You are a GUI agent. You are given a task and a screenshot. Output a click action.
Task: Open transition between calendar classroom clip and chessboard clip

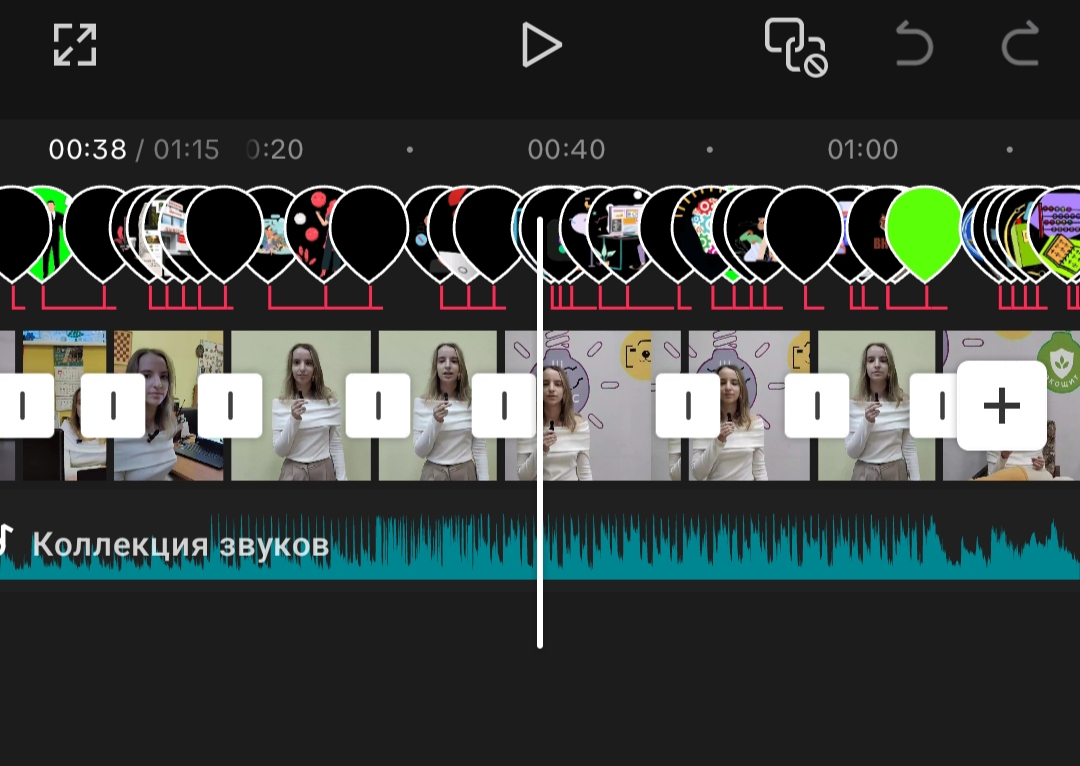point(113,405)
